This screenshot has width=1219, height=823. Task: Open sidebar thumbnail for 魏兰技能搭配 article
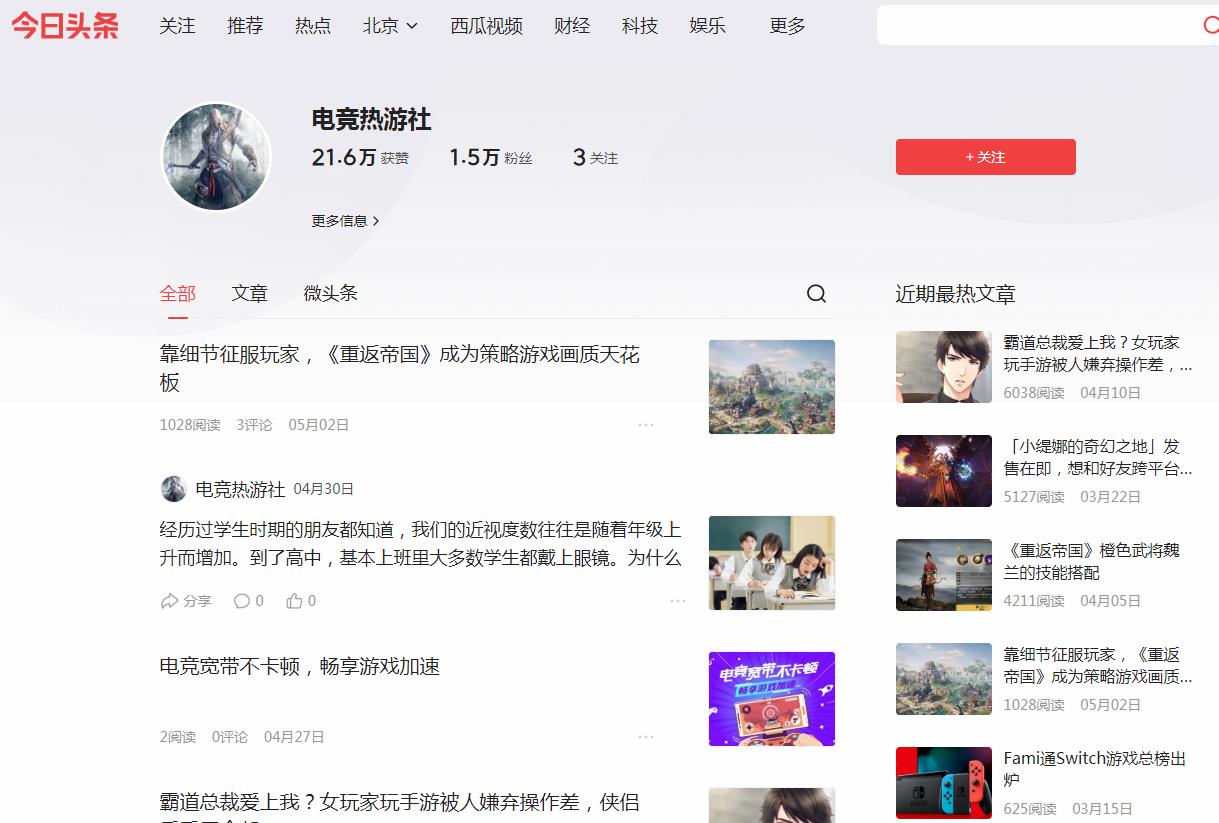pyautogui.click(x=944, y=575)
